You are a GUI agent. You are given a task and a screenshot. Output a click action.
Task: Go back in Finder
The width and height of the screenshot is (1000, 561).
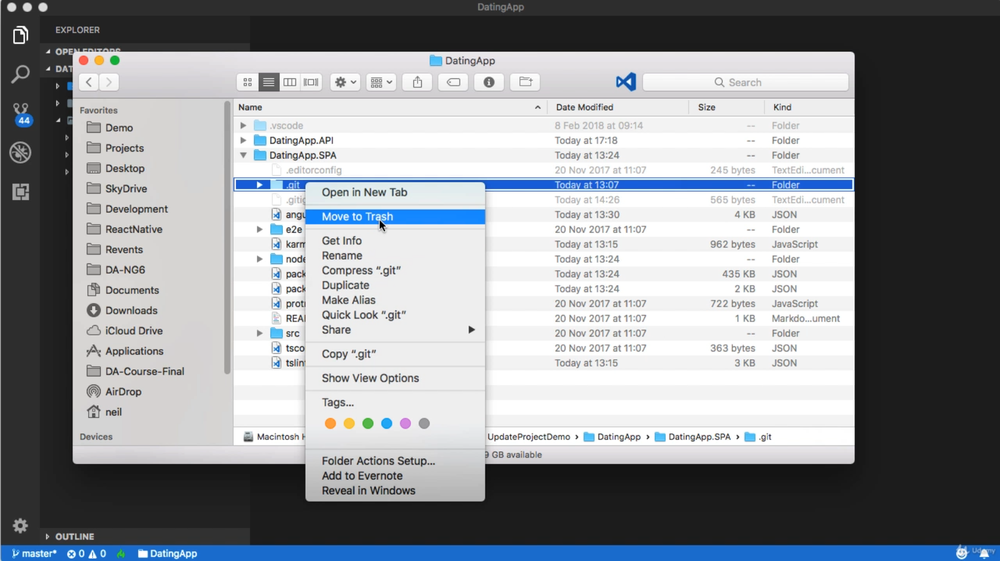click(89, 82)
